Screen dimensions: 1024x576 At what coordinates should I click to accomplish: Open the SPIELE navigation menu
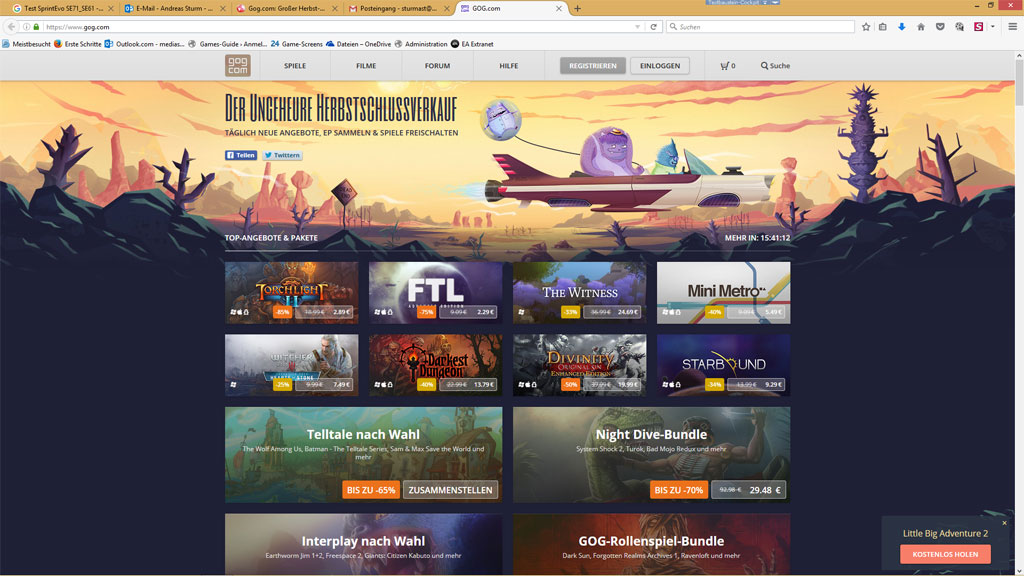pos(295,66)
